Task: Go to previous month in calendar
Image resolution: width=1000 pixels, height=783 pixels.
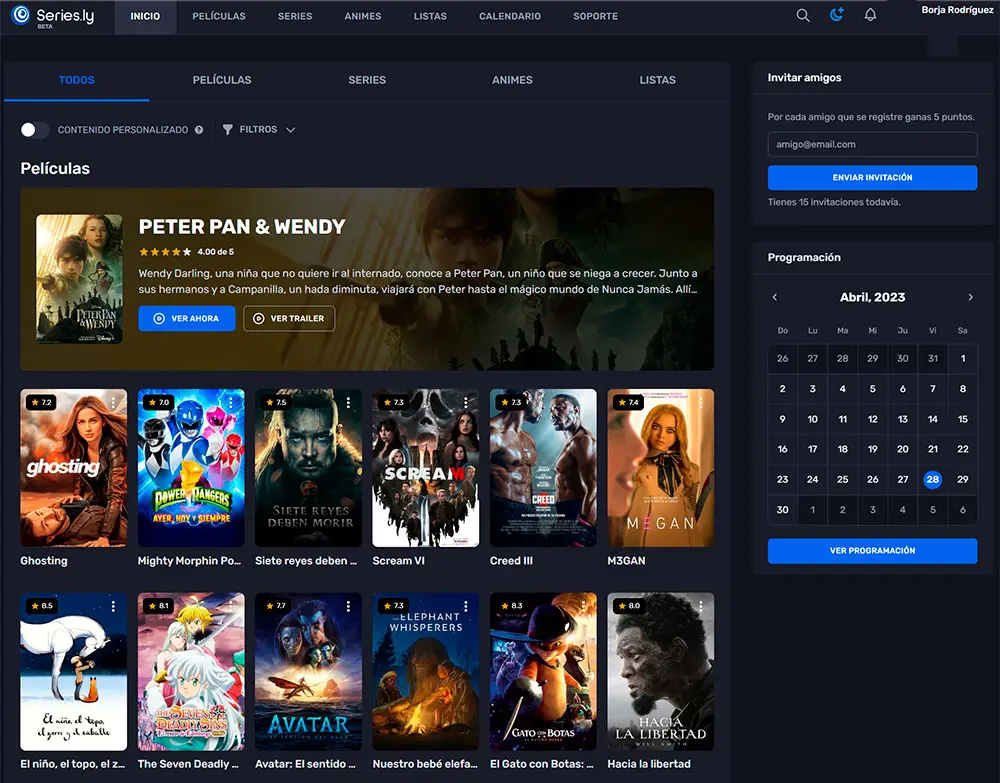Action: (x=775, y=297)
